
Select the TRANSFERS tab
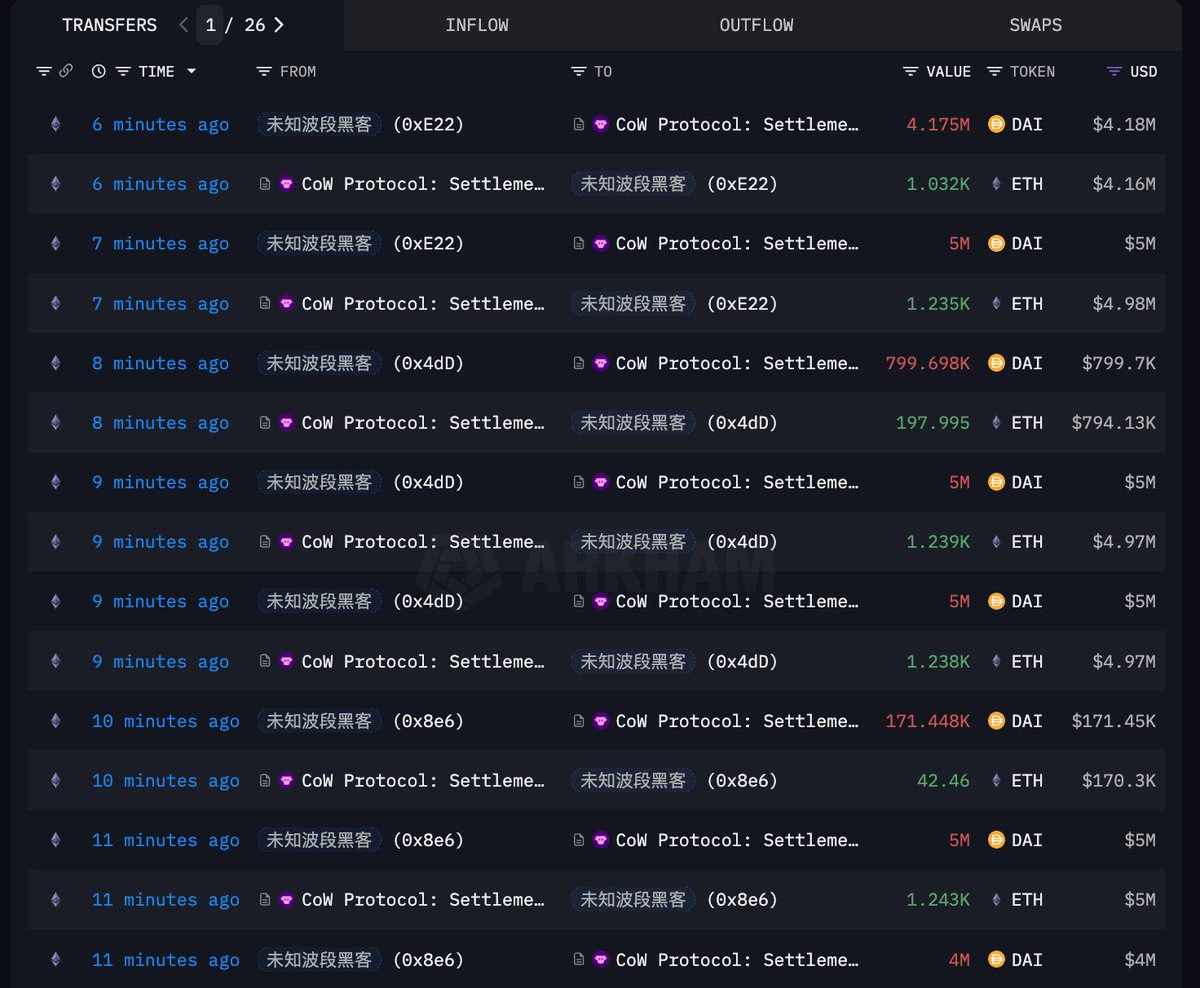coord(109,25)
